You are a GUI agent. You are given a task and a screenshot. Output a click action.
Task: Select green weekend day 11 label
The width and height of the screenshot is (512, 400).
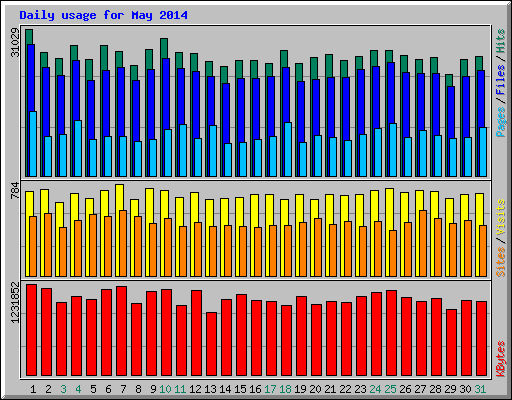(x=180, y=389)
